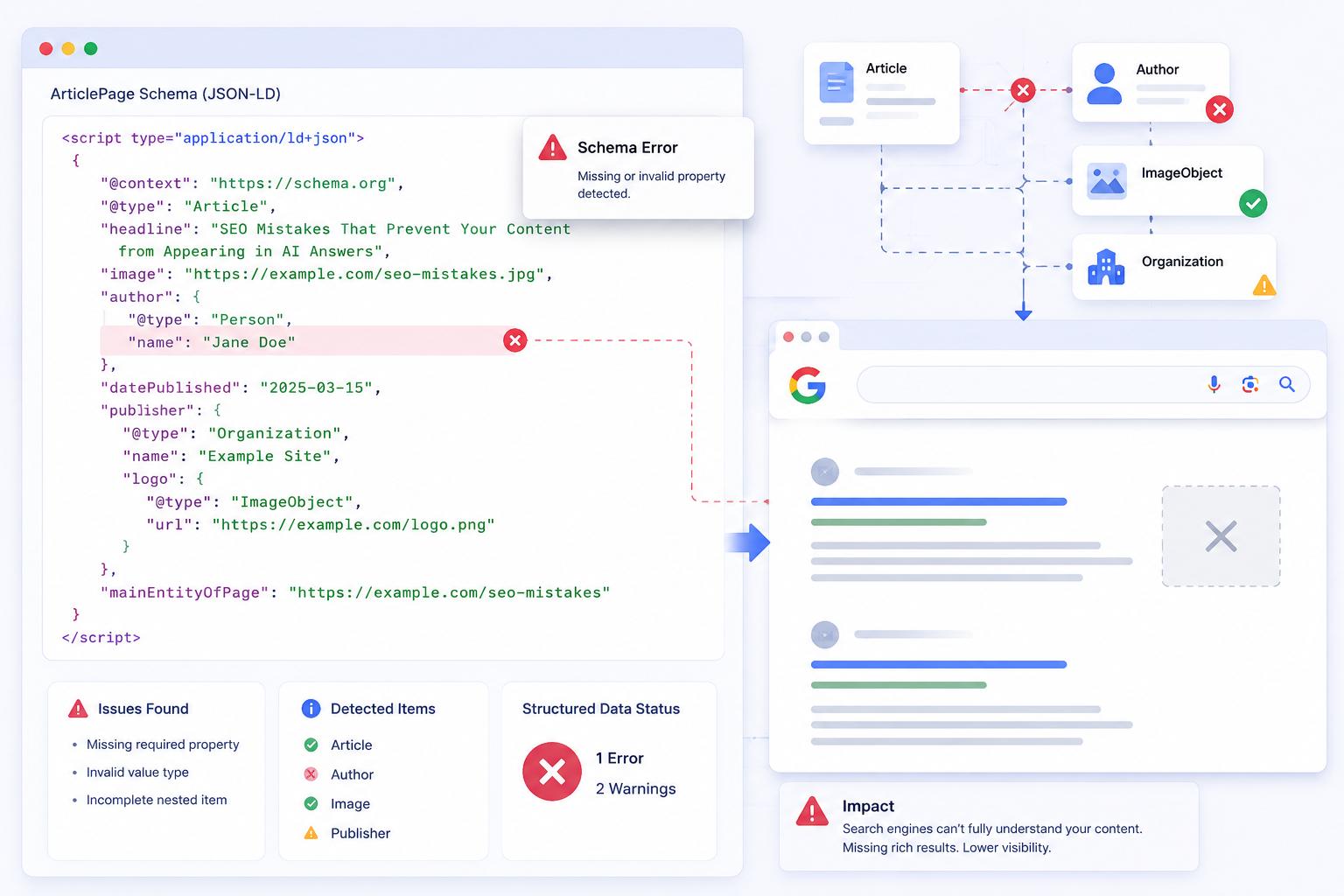This screenshot has height=896, width=1344.
Task: Select the ImageObject schema card
Action: [1167, 180]
